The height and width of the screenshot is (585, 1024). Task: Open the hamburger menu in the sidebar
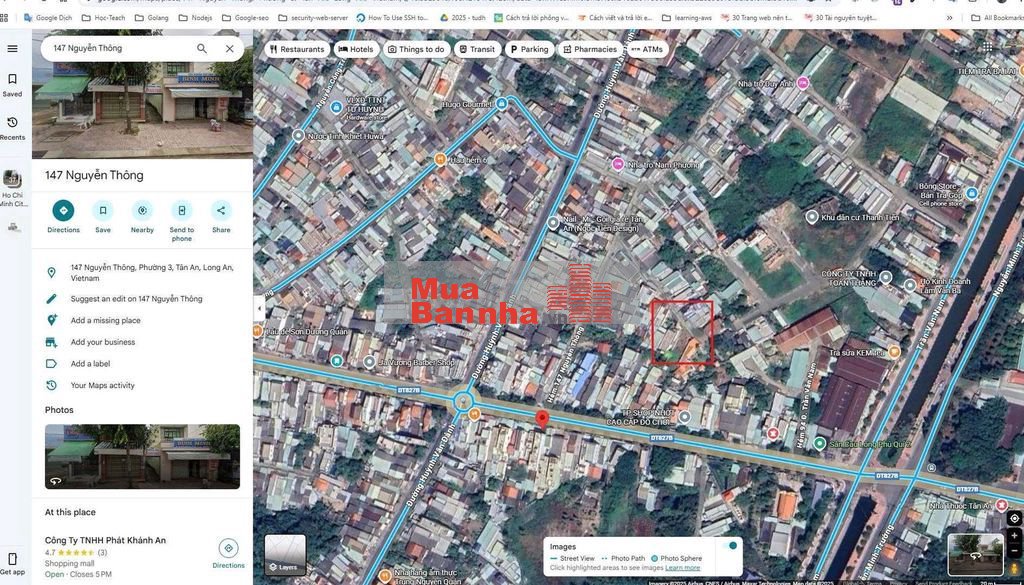pos(12,48)
